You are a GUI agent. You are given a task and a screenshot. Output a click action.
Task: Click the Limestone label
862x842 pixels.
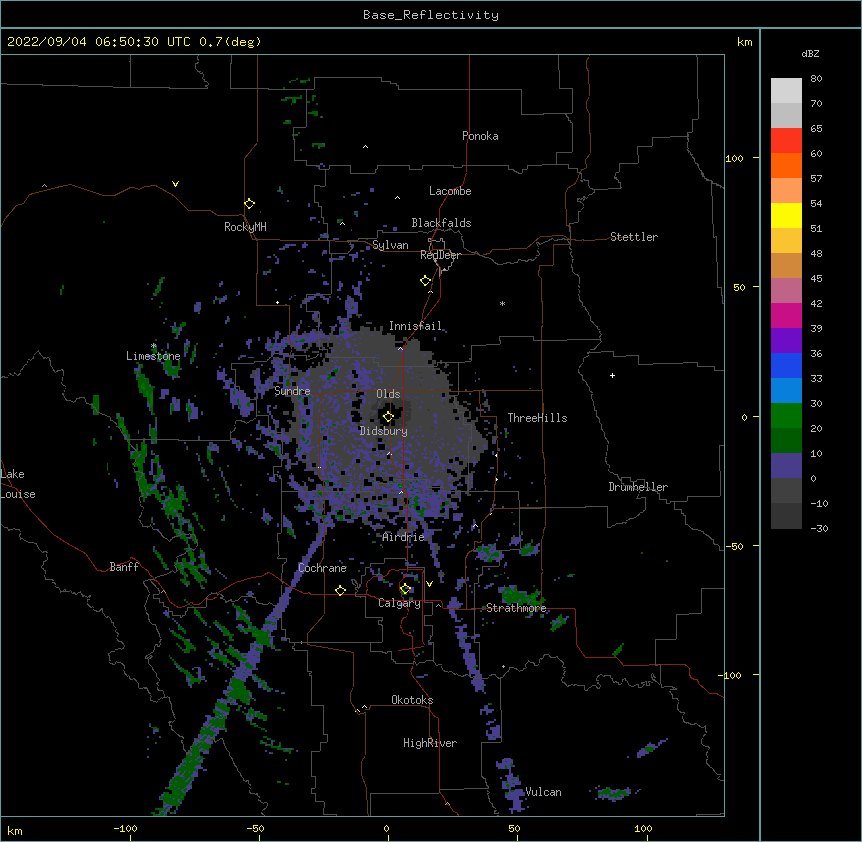click(x=153, y=356)
